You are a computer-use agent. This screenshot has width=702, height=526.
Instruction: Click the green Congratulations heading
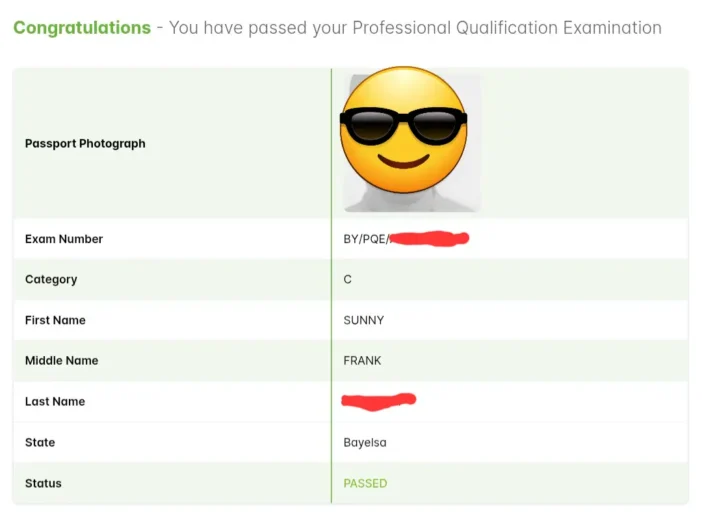(x=82, y=28)
